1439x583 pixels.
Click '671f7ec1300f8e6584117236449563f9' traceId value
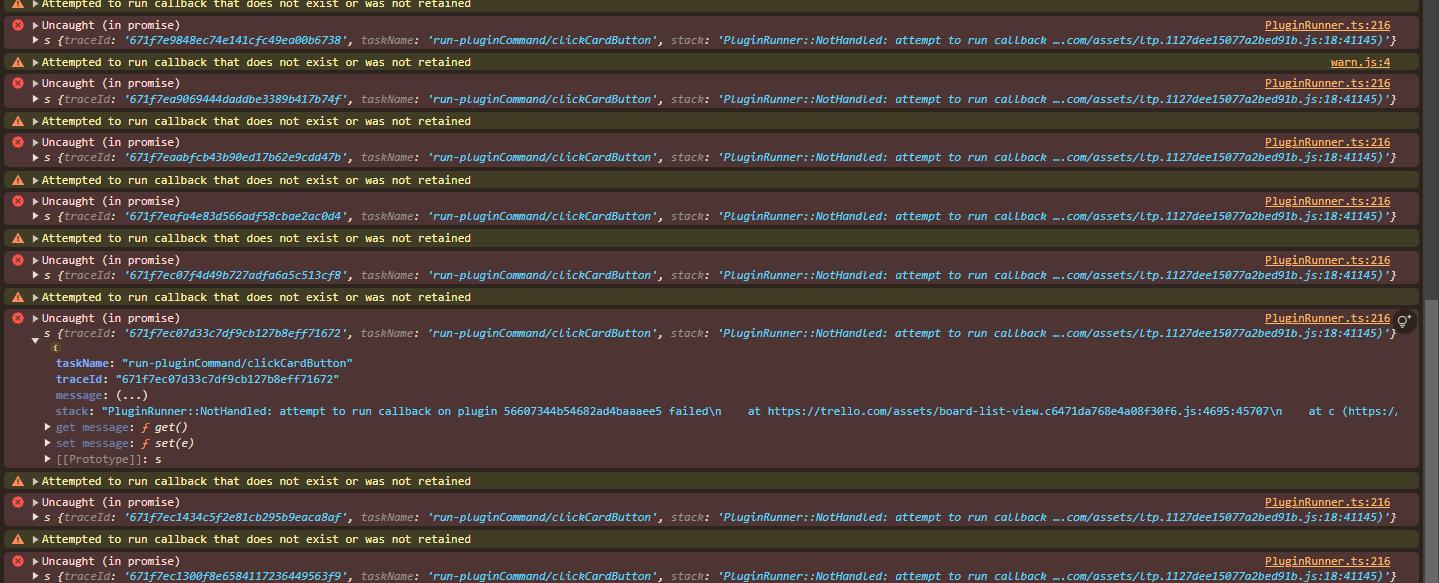click(236, 577)
